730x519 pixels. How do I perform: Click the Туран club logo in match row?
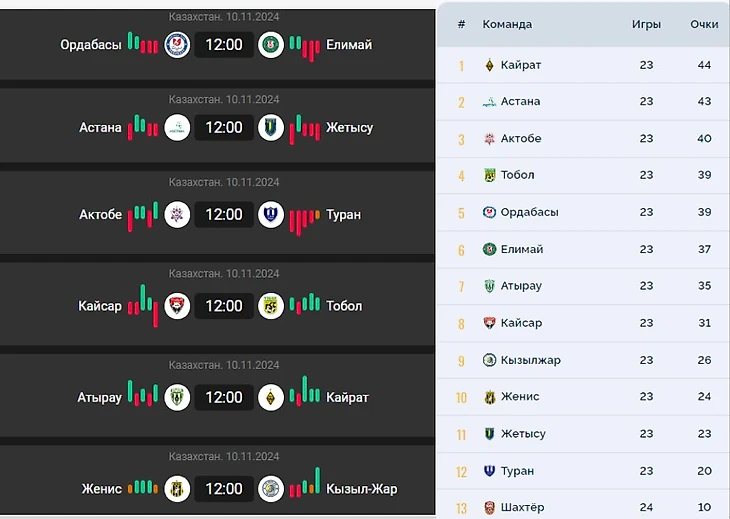coord(271,214)
